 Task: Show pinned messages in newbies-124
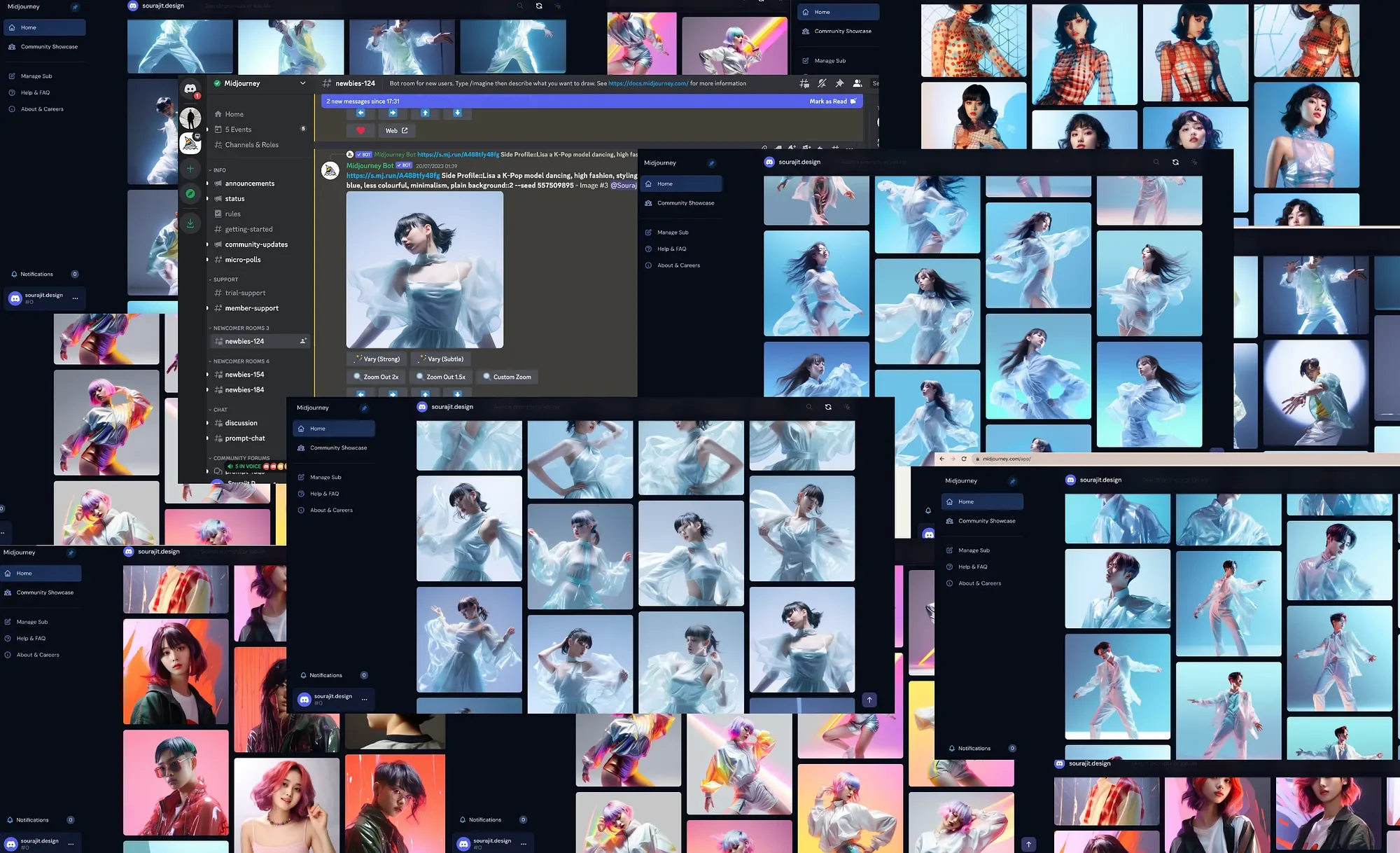(839, 83)
